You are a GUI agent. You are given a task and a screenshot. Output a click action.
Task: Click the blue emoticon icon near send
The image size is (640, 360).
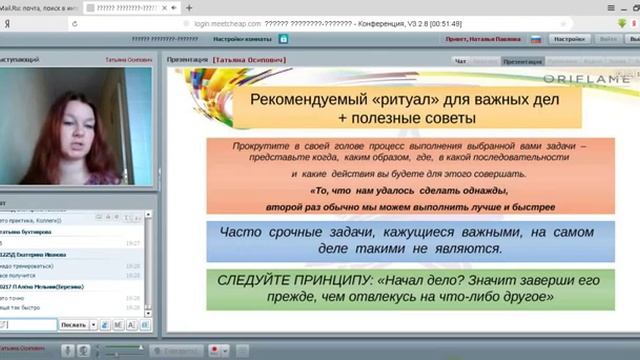coord(105,325)
